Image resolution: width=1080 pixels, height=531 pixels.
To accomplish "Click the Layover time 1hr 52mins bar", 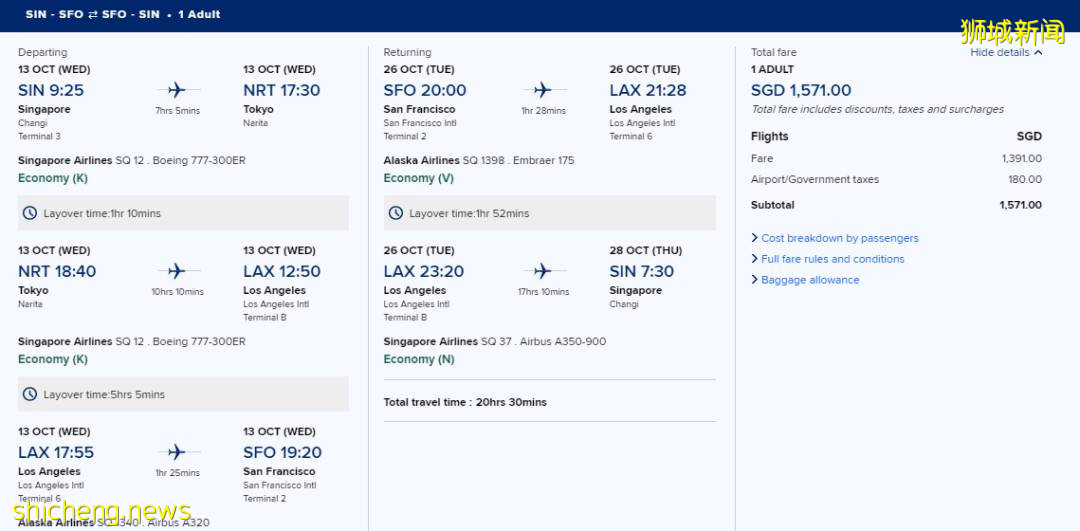I will [x=549, y=213].
